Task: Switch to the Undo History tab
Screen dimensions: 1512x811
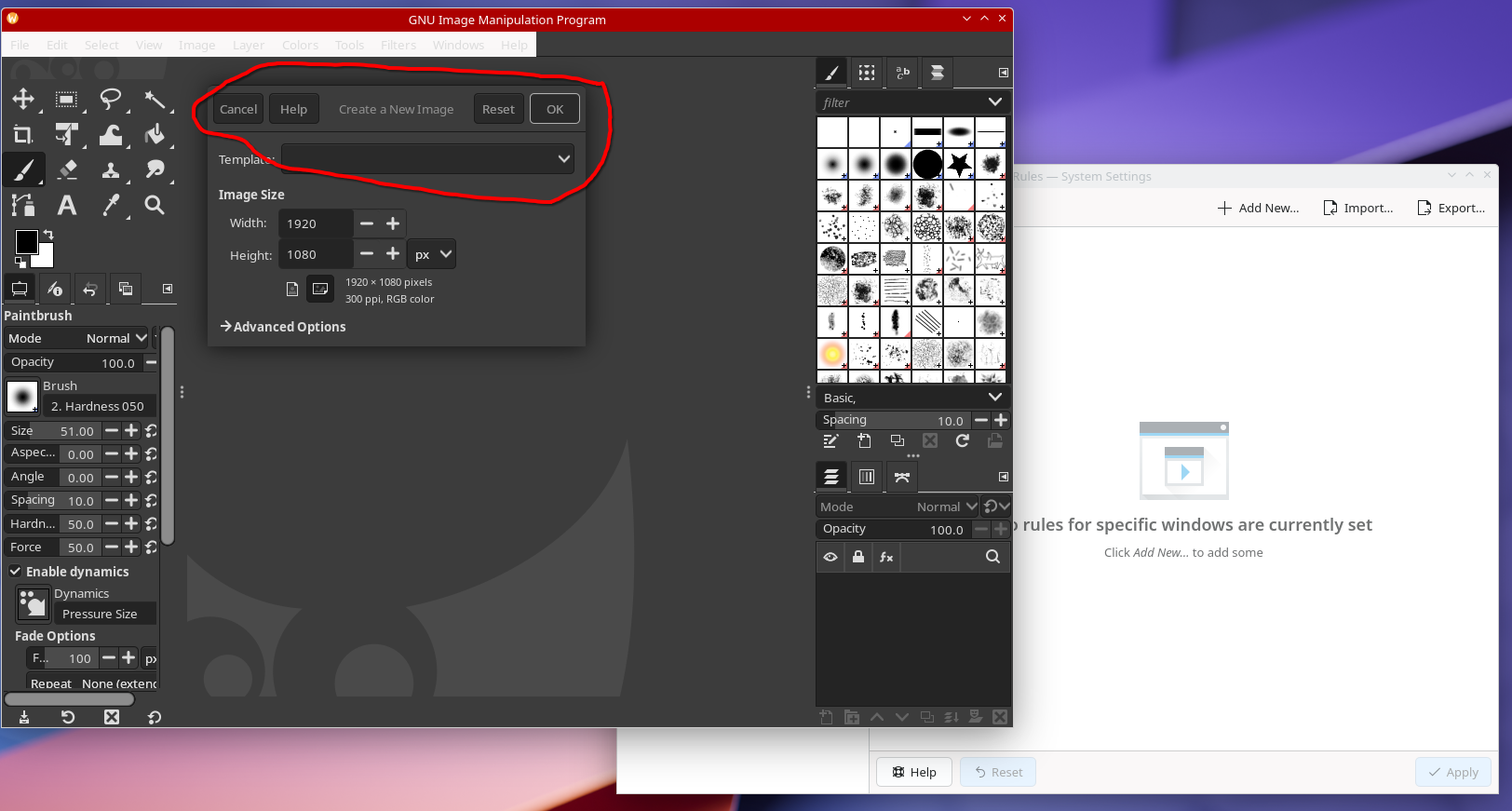Action: click(90, 290)
